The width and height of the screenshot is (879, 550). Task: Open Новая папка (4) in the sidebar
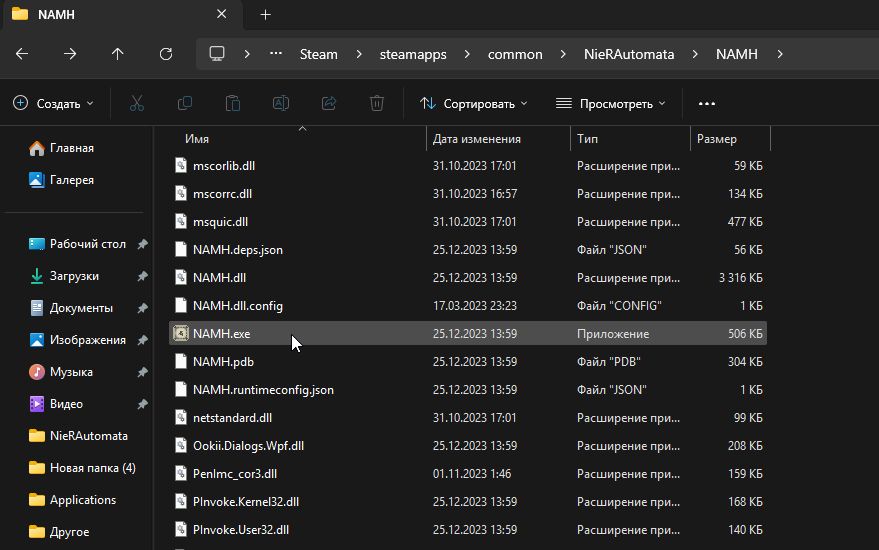pos(82,468)
